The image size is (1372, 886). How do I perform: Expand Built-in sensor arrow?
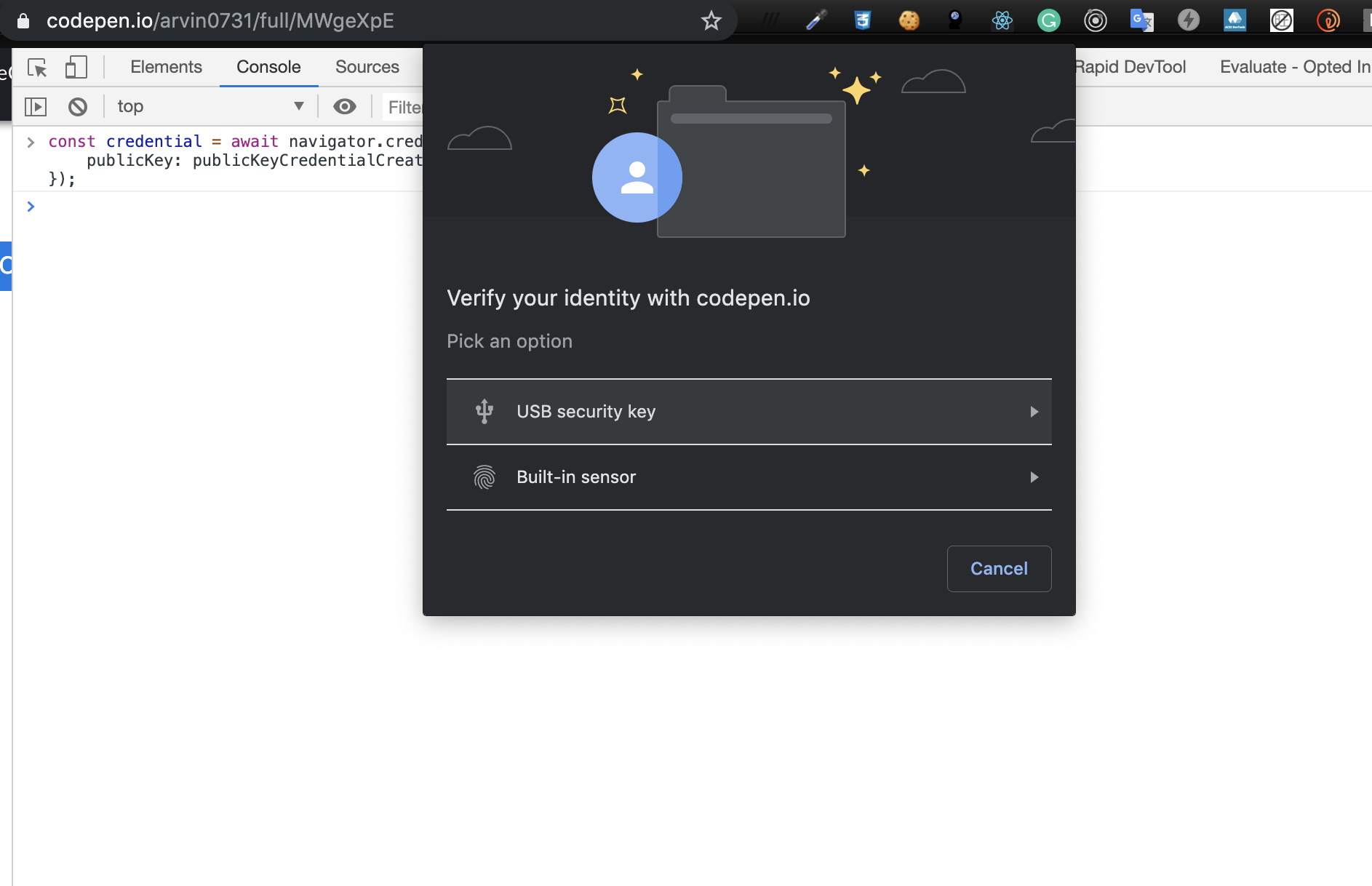pos(1034,477)
